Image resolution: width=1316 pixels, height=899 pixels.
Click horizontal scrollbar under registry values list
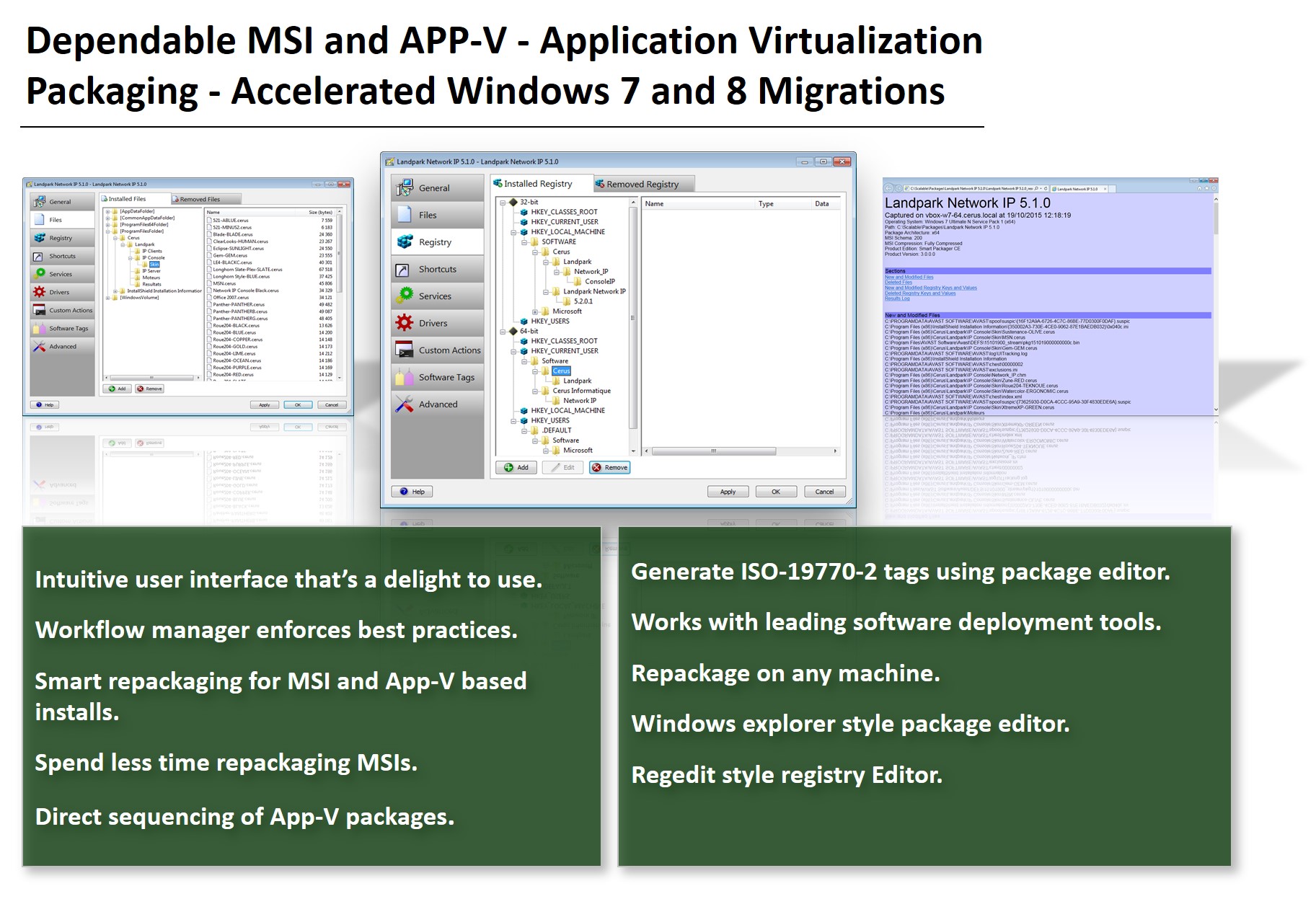pos(713,451)
